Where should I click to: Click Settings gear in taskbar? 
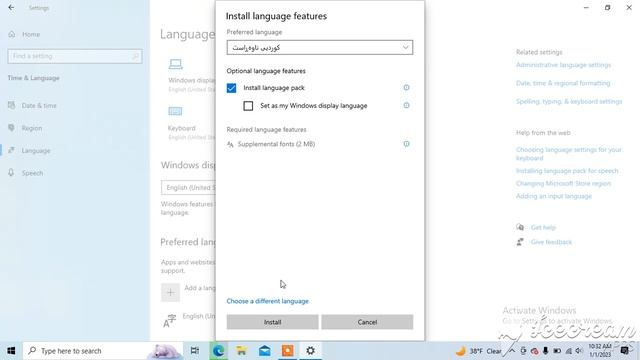(x=311, y=351)
